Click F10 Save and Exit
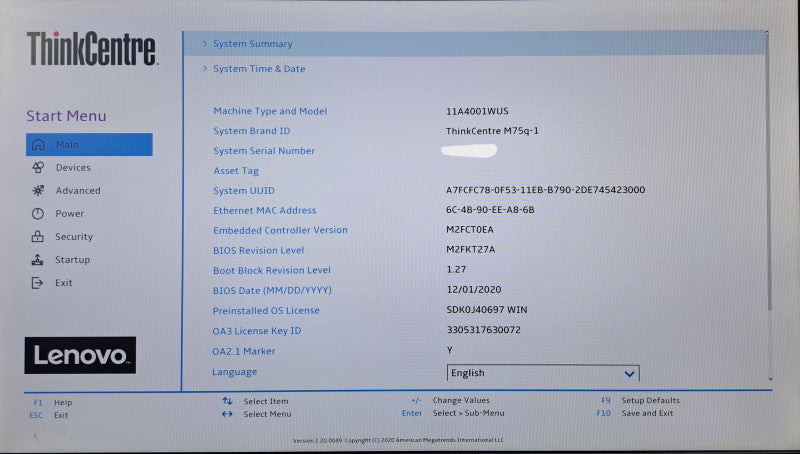This screenshot has height=454, width=800. 635,413
